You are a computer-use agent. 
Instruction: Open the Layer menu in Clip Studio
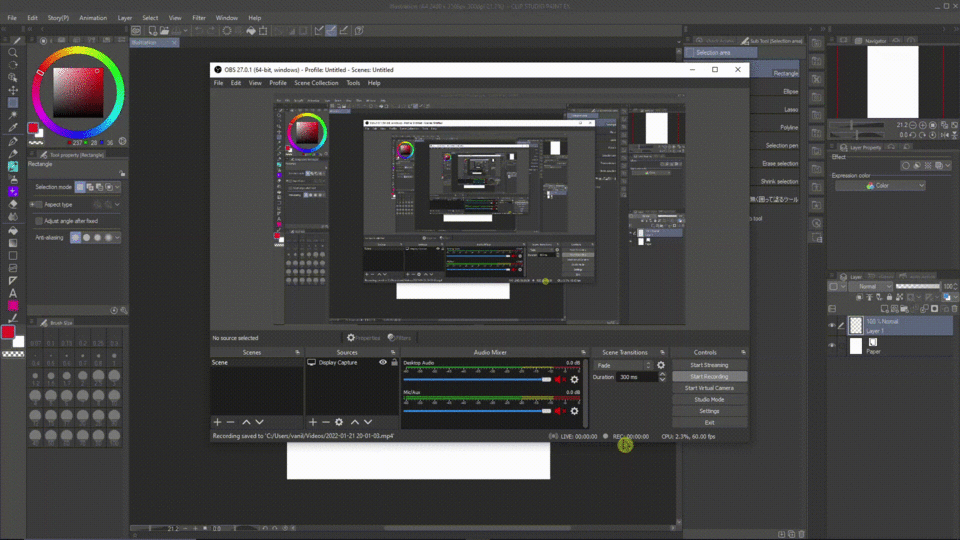(125, 18)
